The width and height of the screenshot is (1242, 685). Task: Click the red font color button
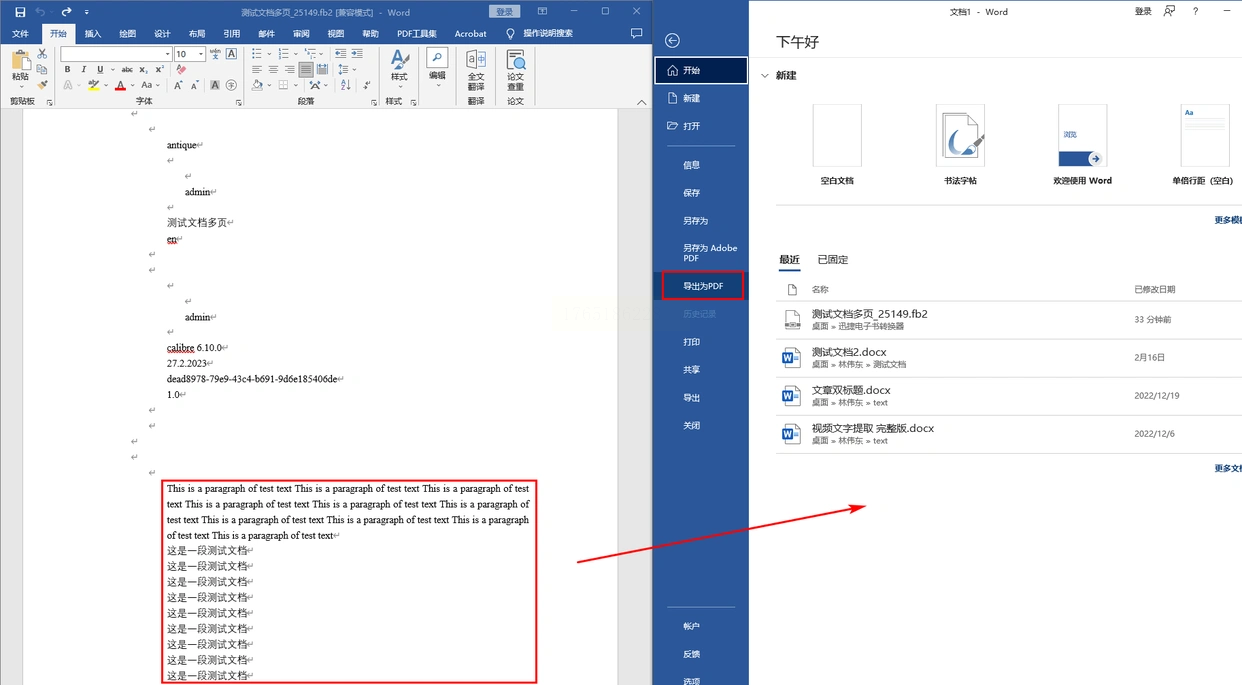pos(120,86)
